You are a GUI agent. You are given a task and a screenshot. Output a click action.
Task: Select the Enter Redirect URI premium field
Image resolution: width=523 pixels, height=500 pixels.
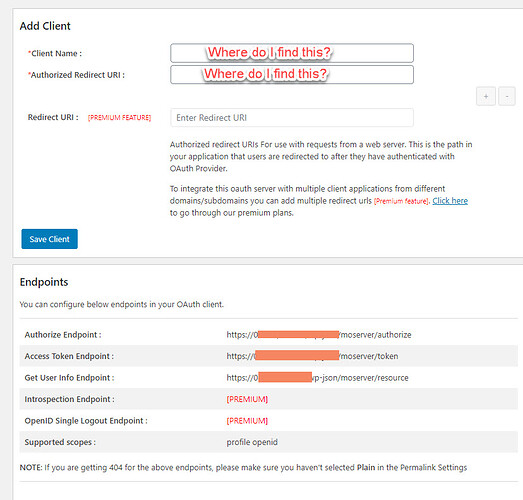click(292, 117)
